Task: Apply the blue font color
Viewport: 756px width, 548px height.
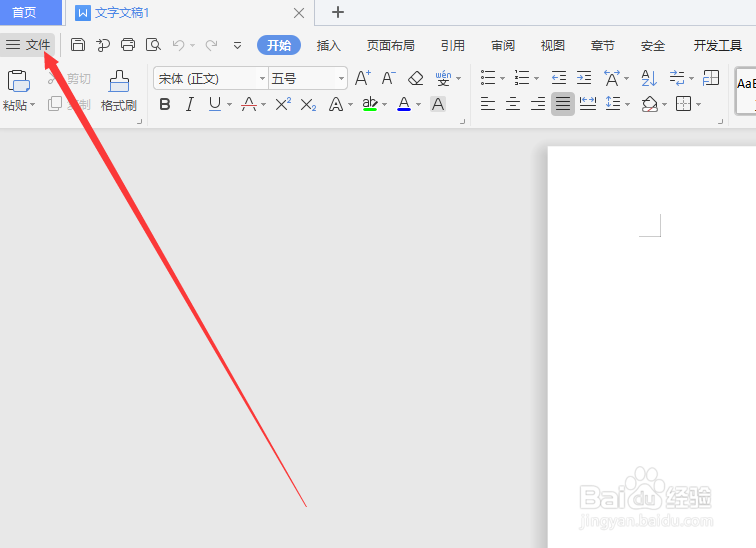Action: tap(404, 104)
